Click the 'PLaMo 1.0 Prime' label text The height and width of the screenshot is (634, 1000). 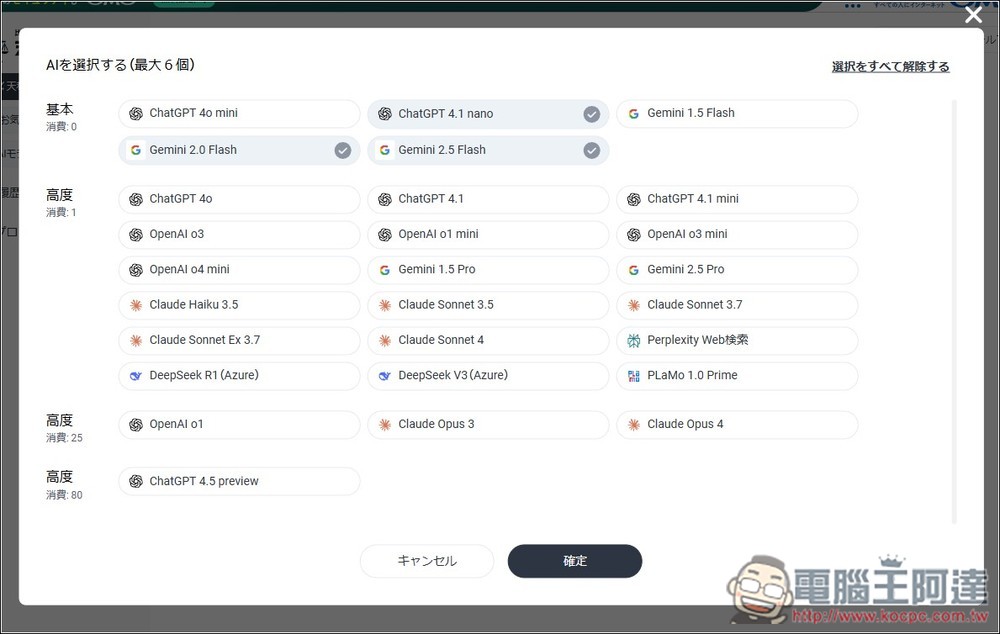tap(692, 375)
